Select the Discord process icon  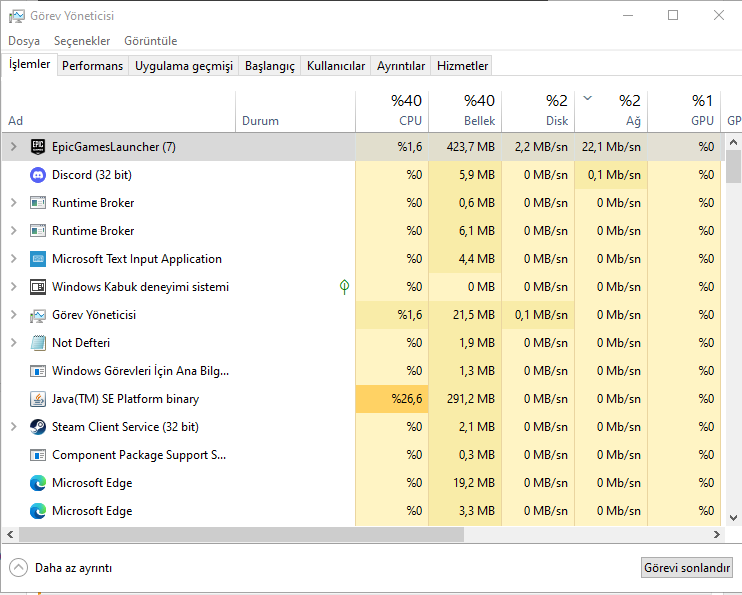pyautogui.click(x=38, y=175)
